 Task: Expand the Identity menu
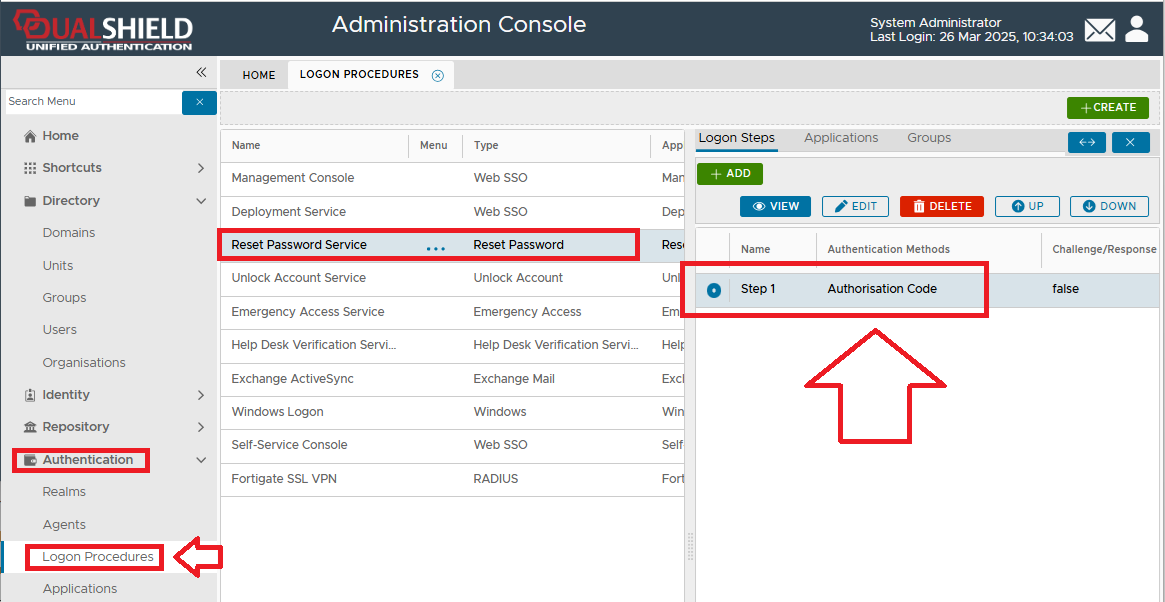point(201,395)
